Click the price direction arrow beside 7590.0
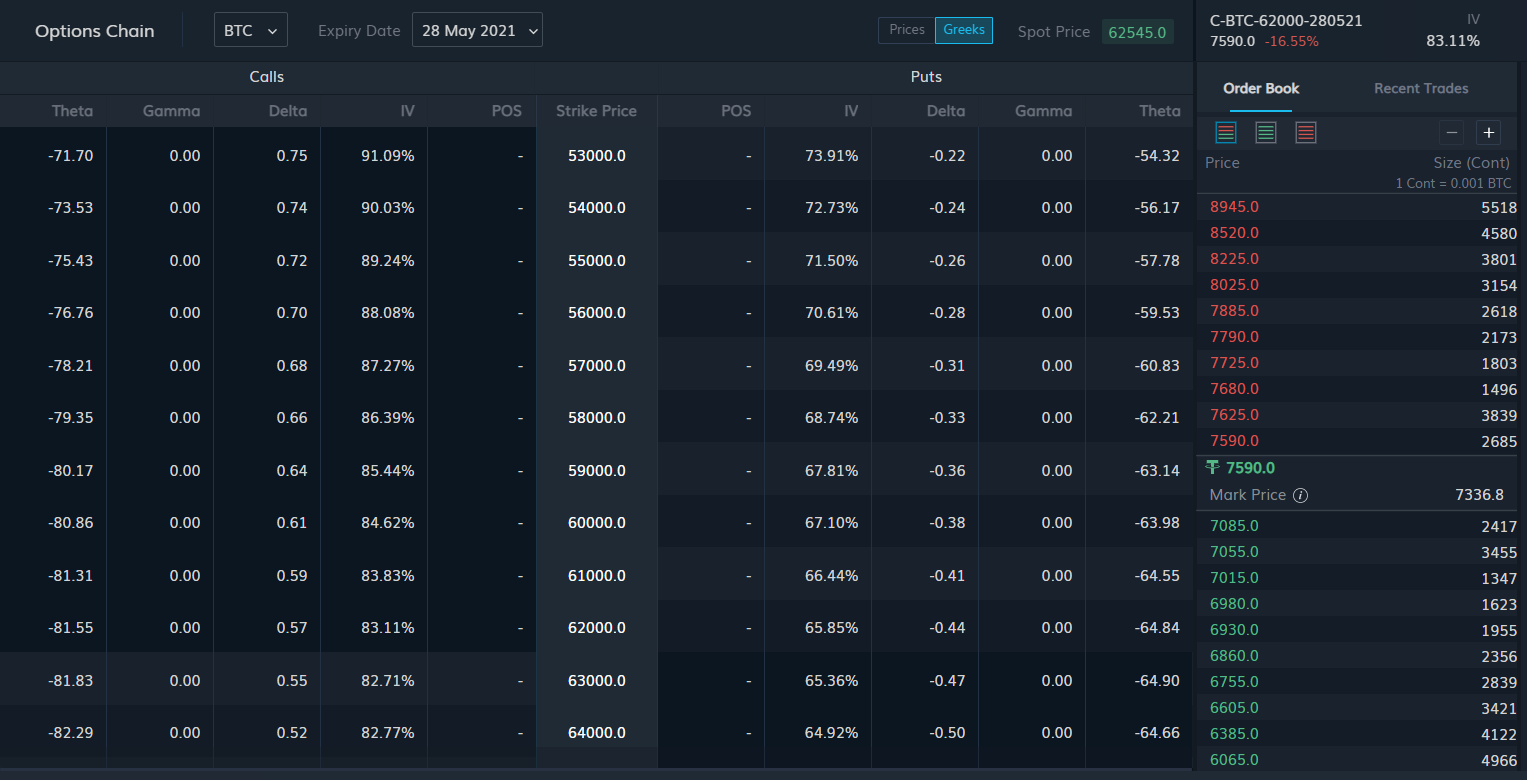 click(1212, 467)
